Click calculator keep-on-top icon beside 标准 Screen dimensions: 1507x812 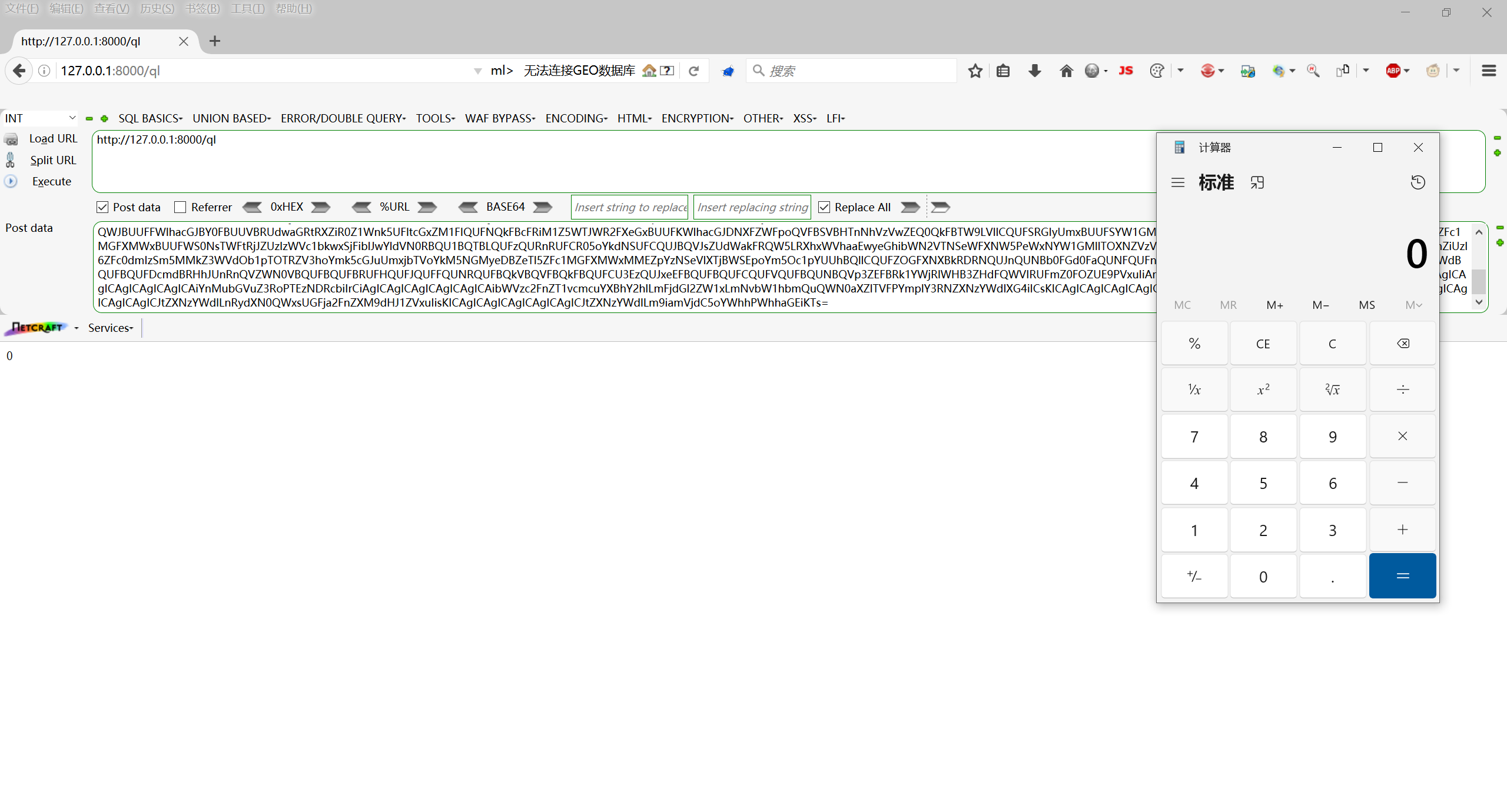pos(1257,182)
